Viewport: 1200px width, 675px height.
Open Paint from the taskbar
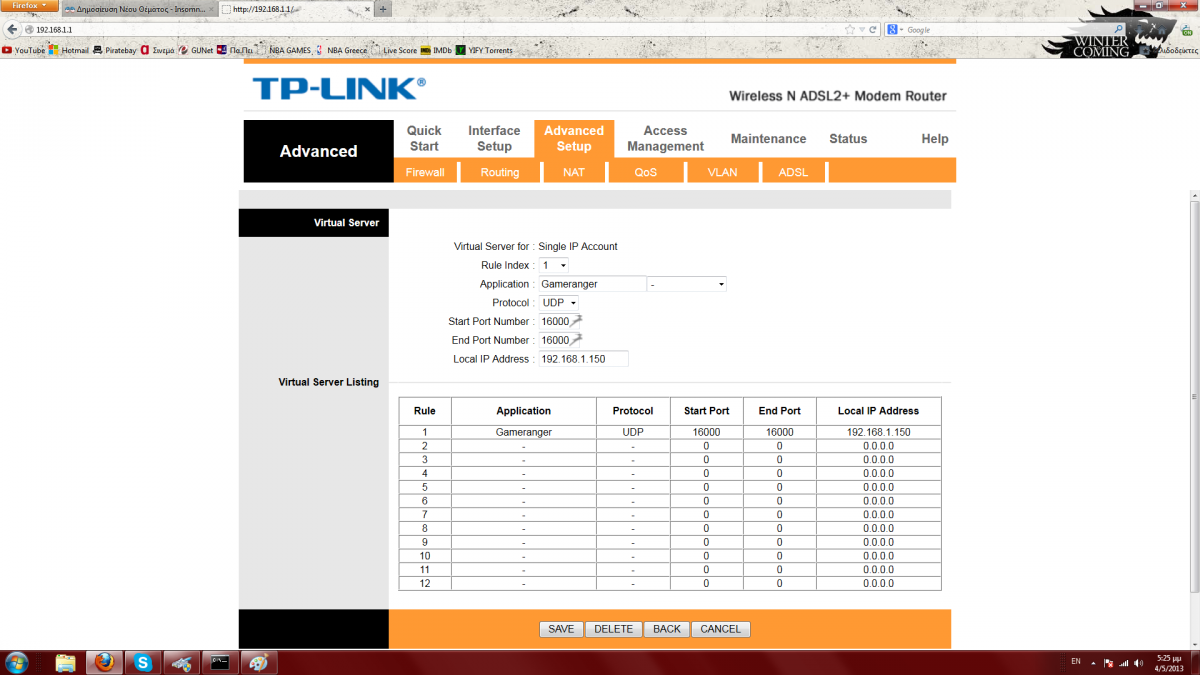pyautogui.click(x=258, y=662)
